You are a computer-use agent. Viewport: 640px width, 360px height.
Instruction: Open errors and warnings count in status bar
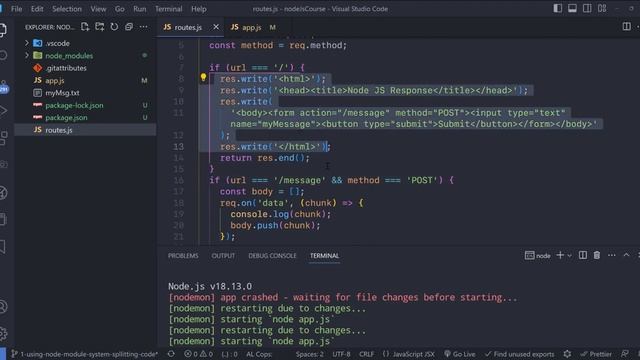[x=198, y=354]
